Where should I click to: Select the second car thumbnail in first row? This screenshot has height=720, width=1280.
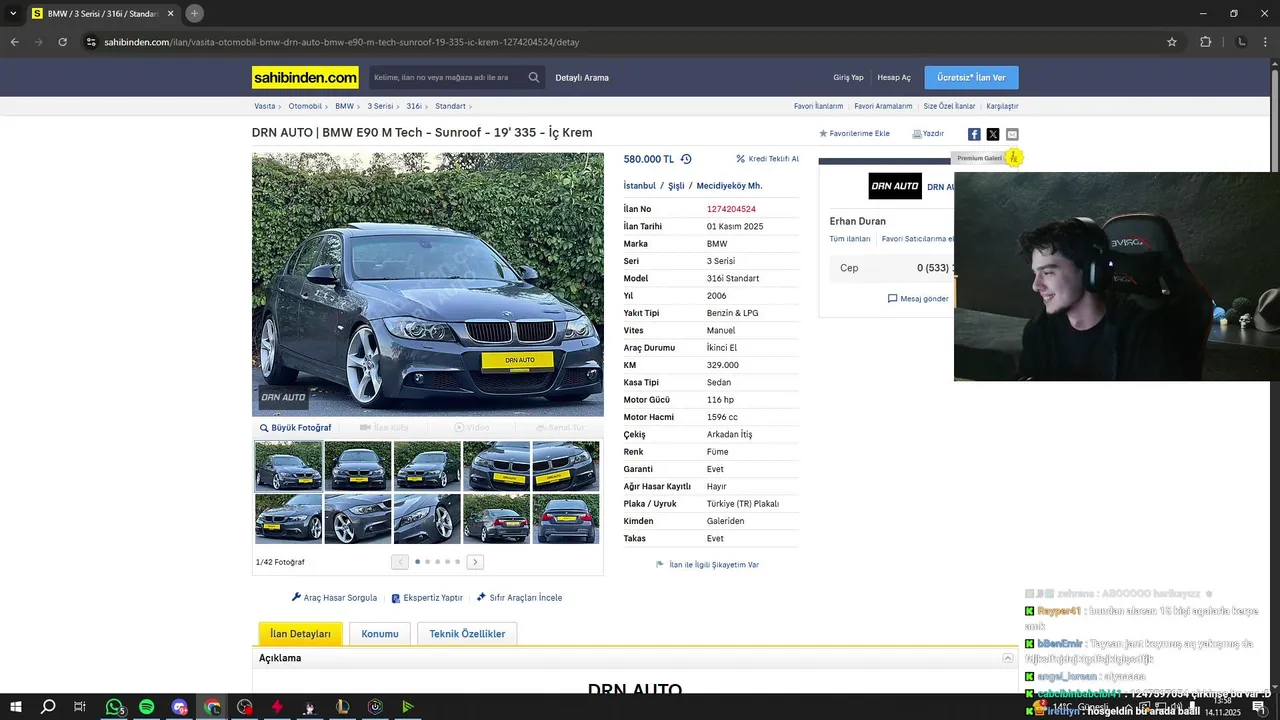click(358, 466)
